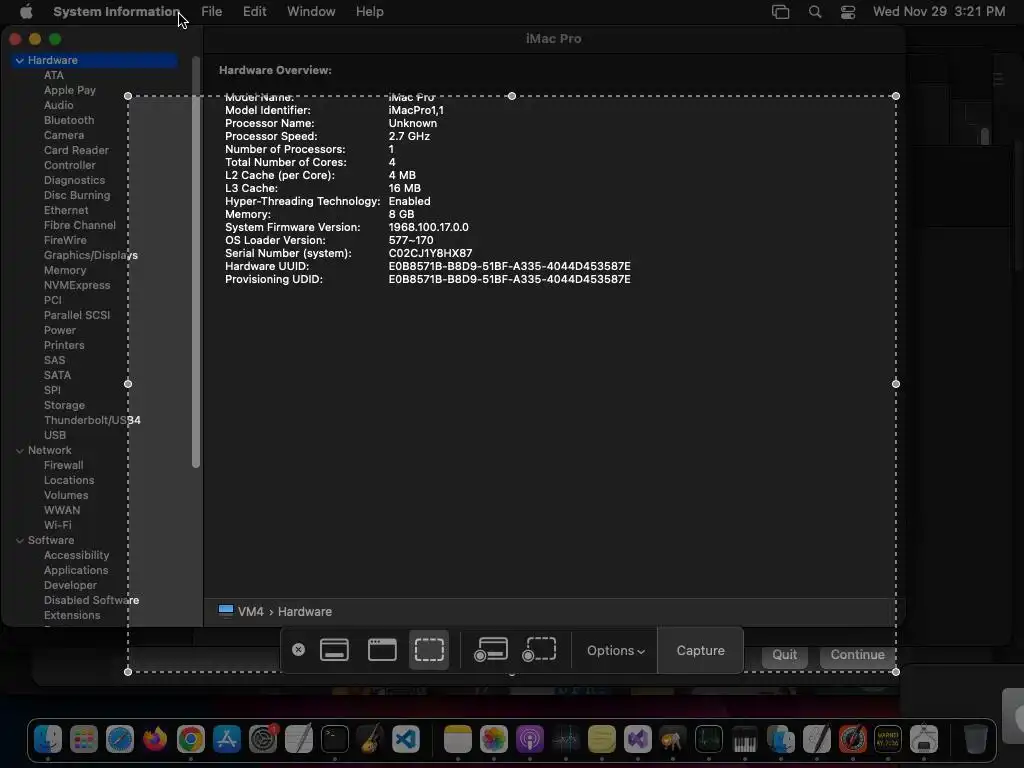This screenshot has width=1024, height=768.
Task: Select Apple Pay in the sidebar
Action: click(x=70, y=90)
